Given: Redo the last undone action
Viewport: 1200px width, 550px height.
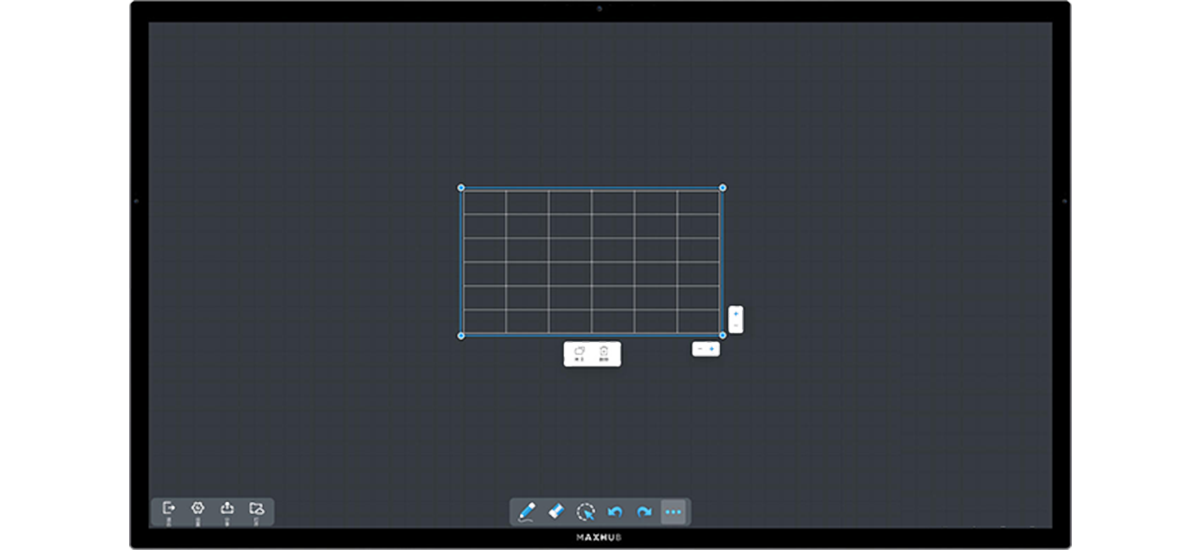Looking at the screenshot, I should [x=644, y=511].
